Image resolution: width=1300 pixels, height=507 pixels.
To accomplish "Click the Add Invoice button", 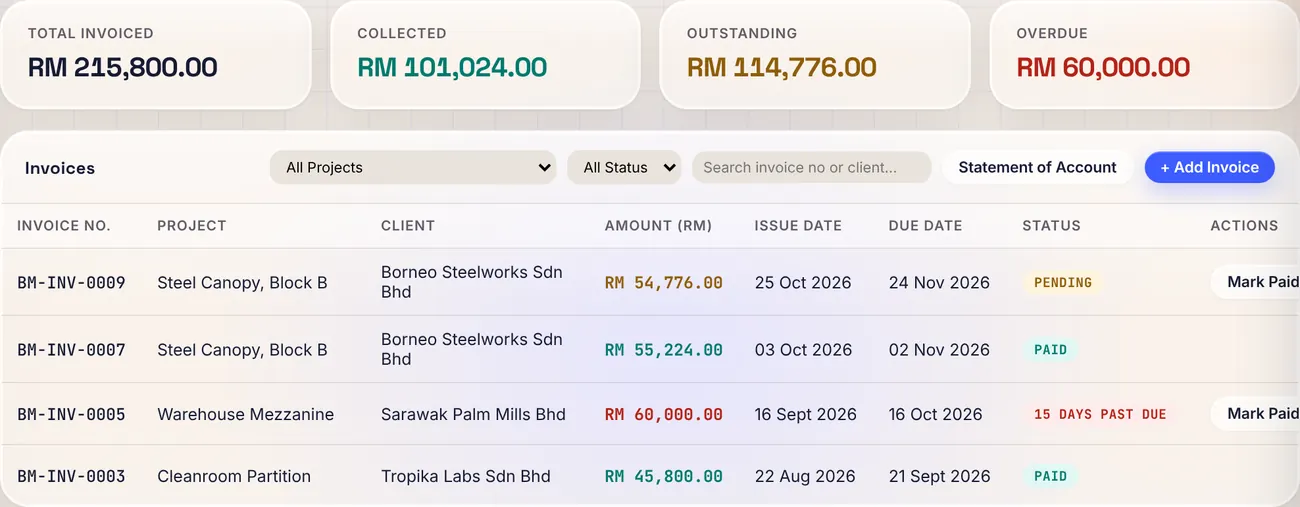I will tap(1209, 167).
